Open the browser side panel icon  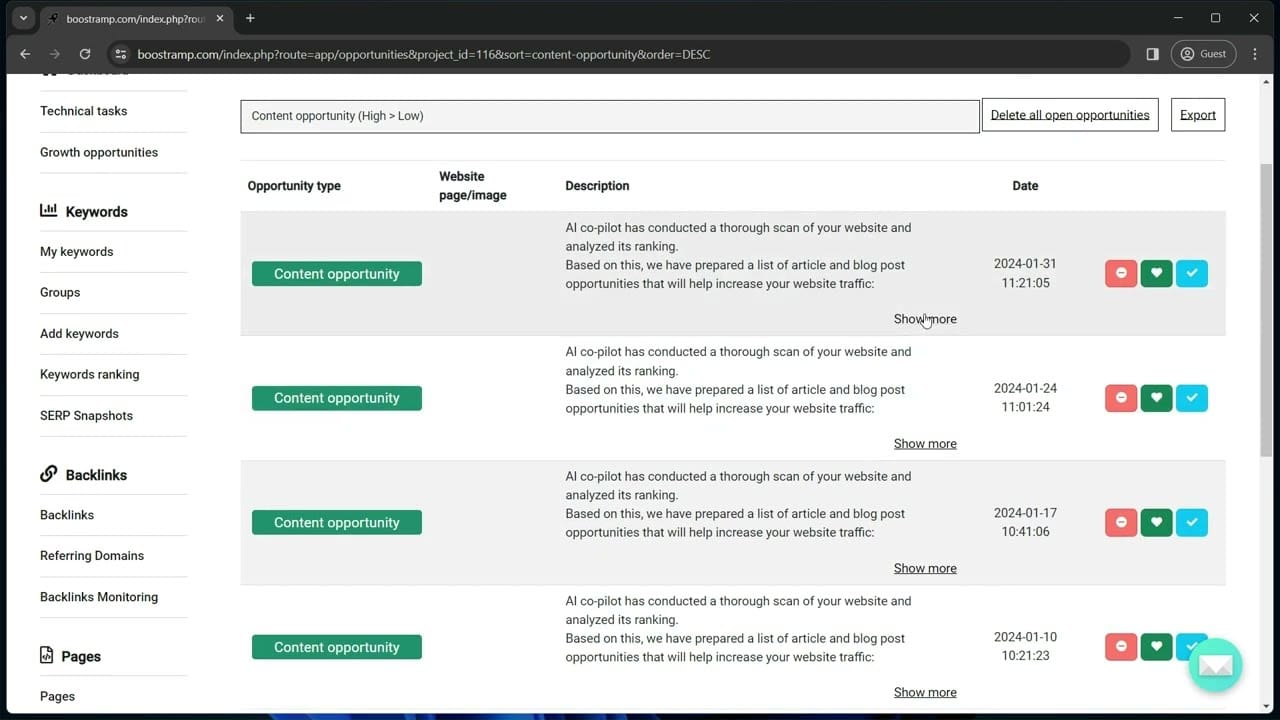point(1152,54)
